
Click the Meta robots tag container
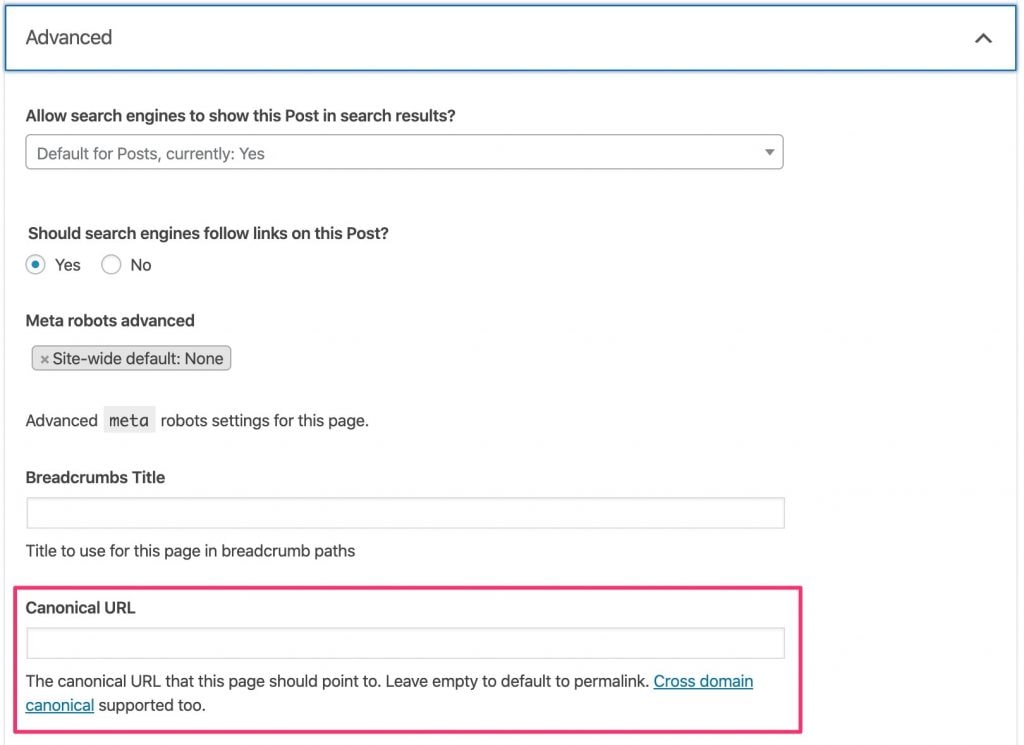131,358
